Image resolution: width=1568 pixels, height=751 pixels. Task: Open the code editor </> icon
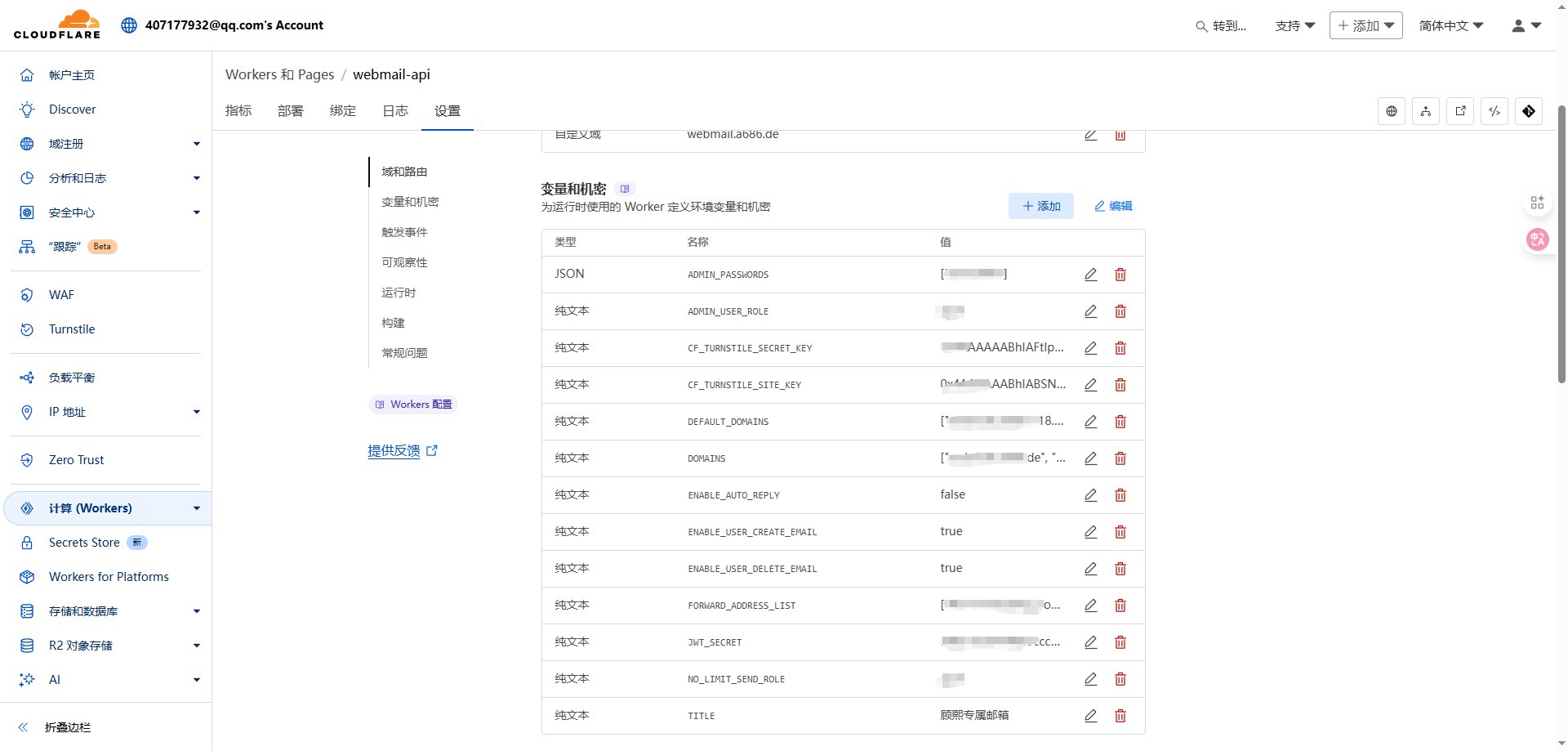point(1494,111)
